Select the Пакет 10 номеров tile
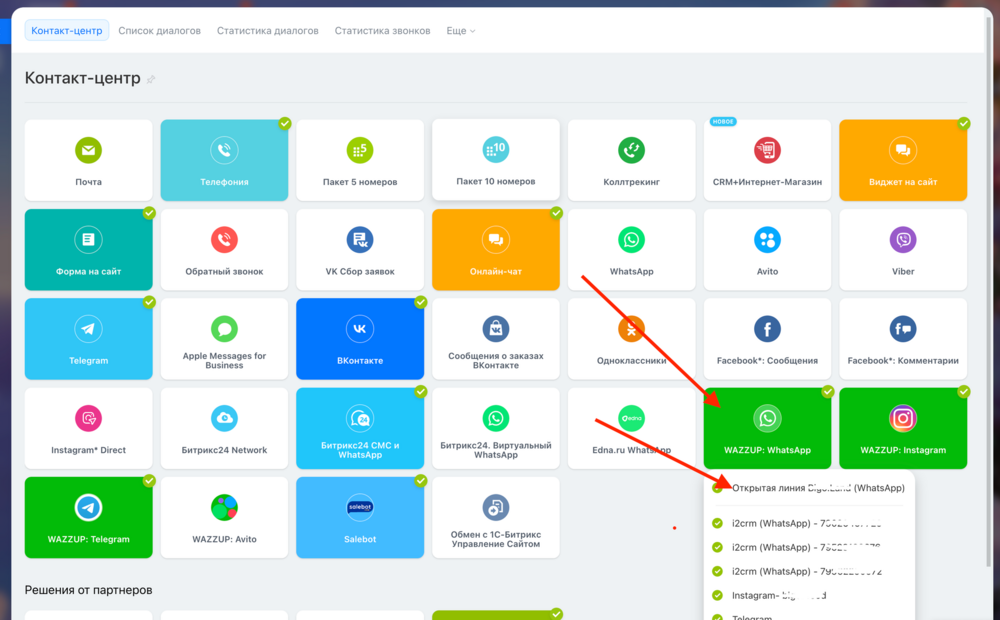 click(496, 159)
